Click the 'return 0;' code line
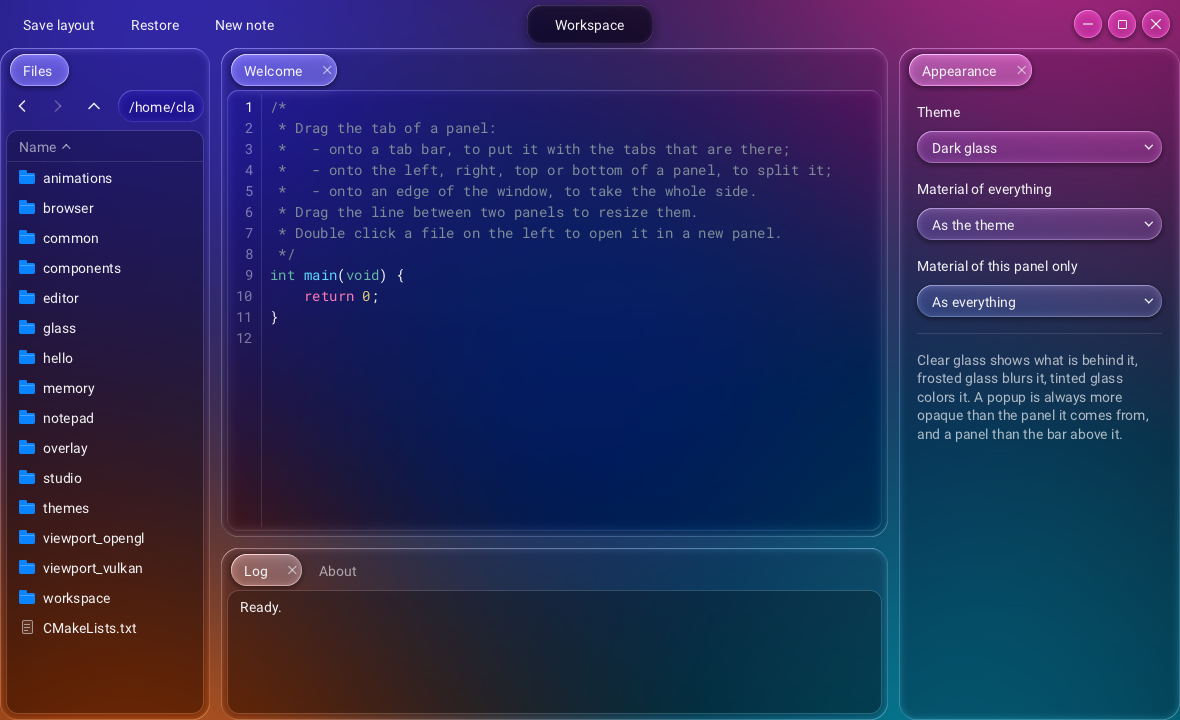This screenshot has width=1180, height=720. 341,296
